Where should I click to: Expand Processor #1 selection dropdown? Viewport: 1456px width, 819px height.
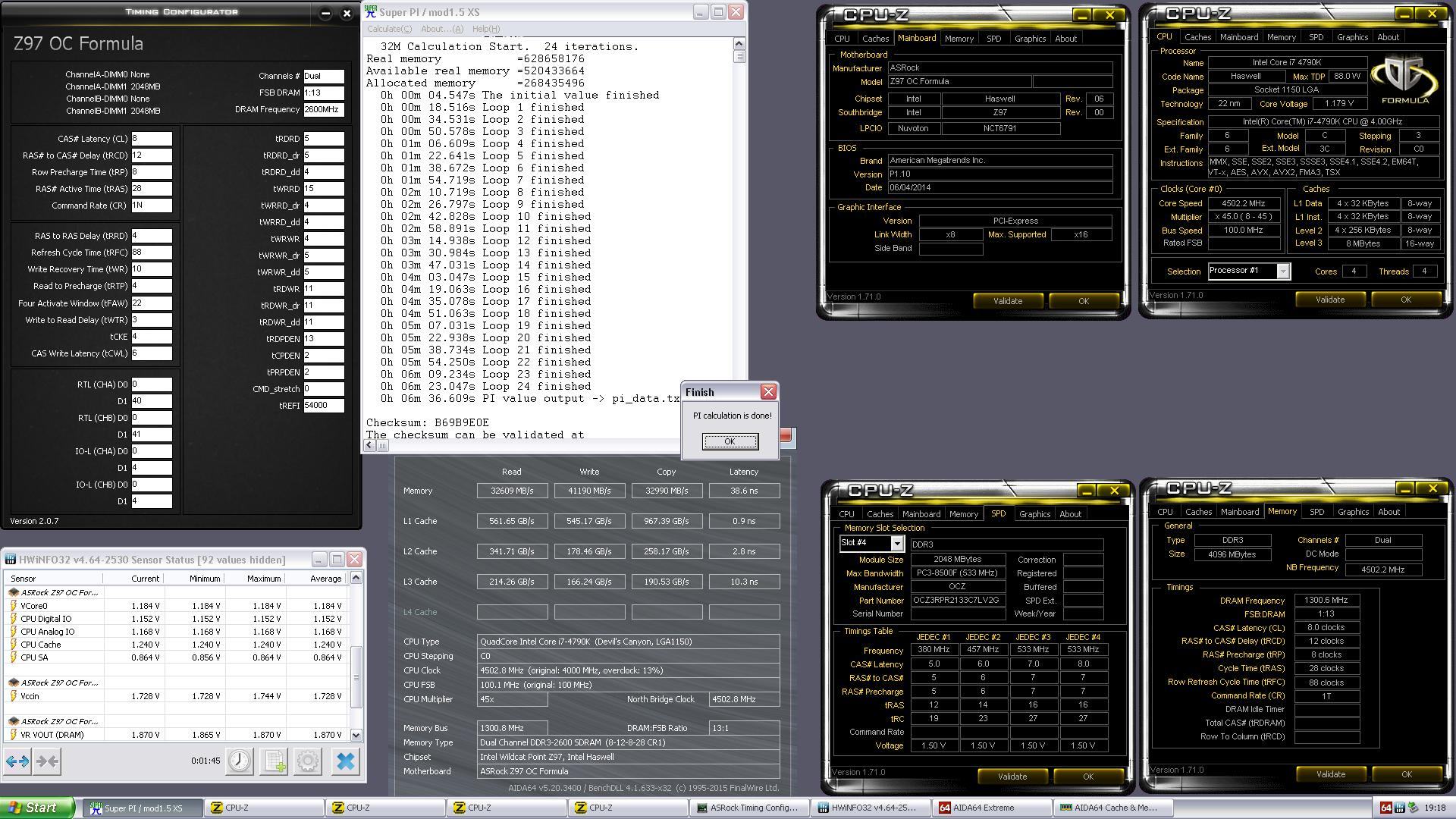[x=1283, y=271]
